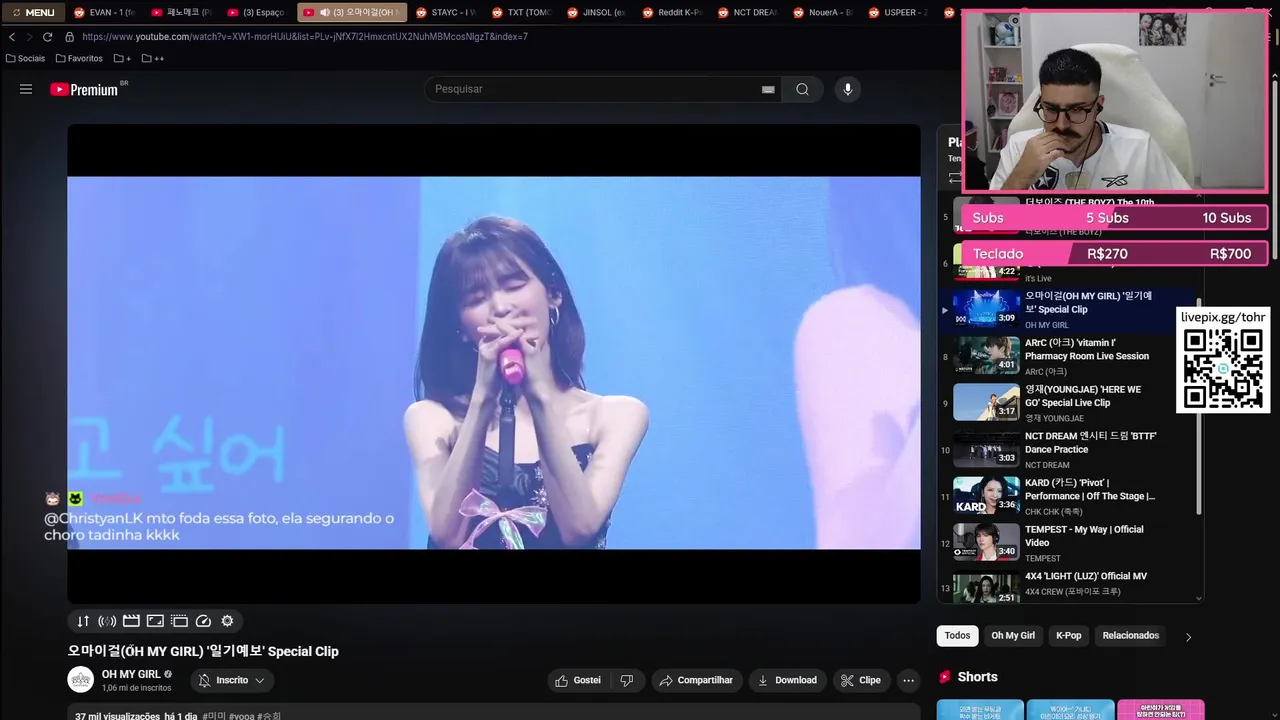Viewport: 1280px width, 720px height.
Task: Open the browser MENU button
Action: 33,12
